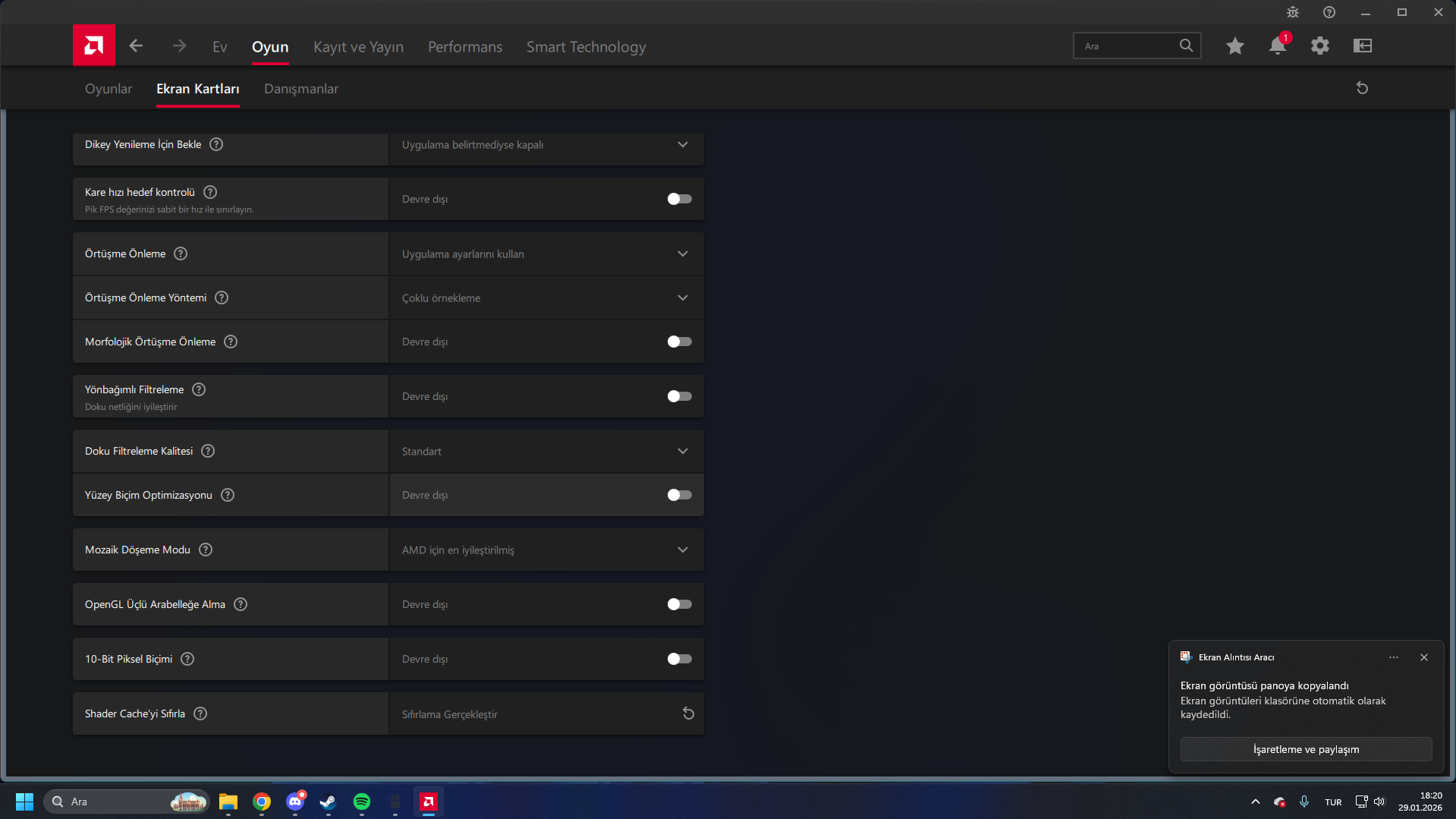Click the bug report icon

click(1293, 12)
